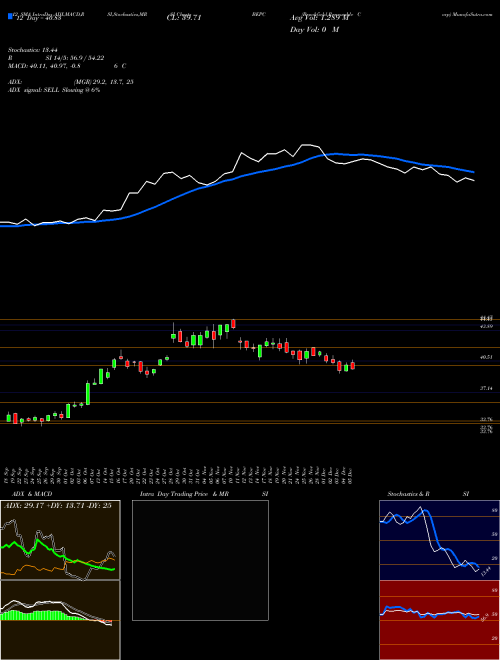Click the ADX indicator chart panel
Screen dimensions: 500x660
pos(60,540)
